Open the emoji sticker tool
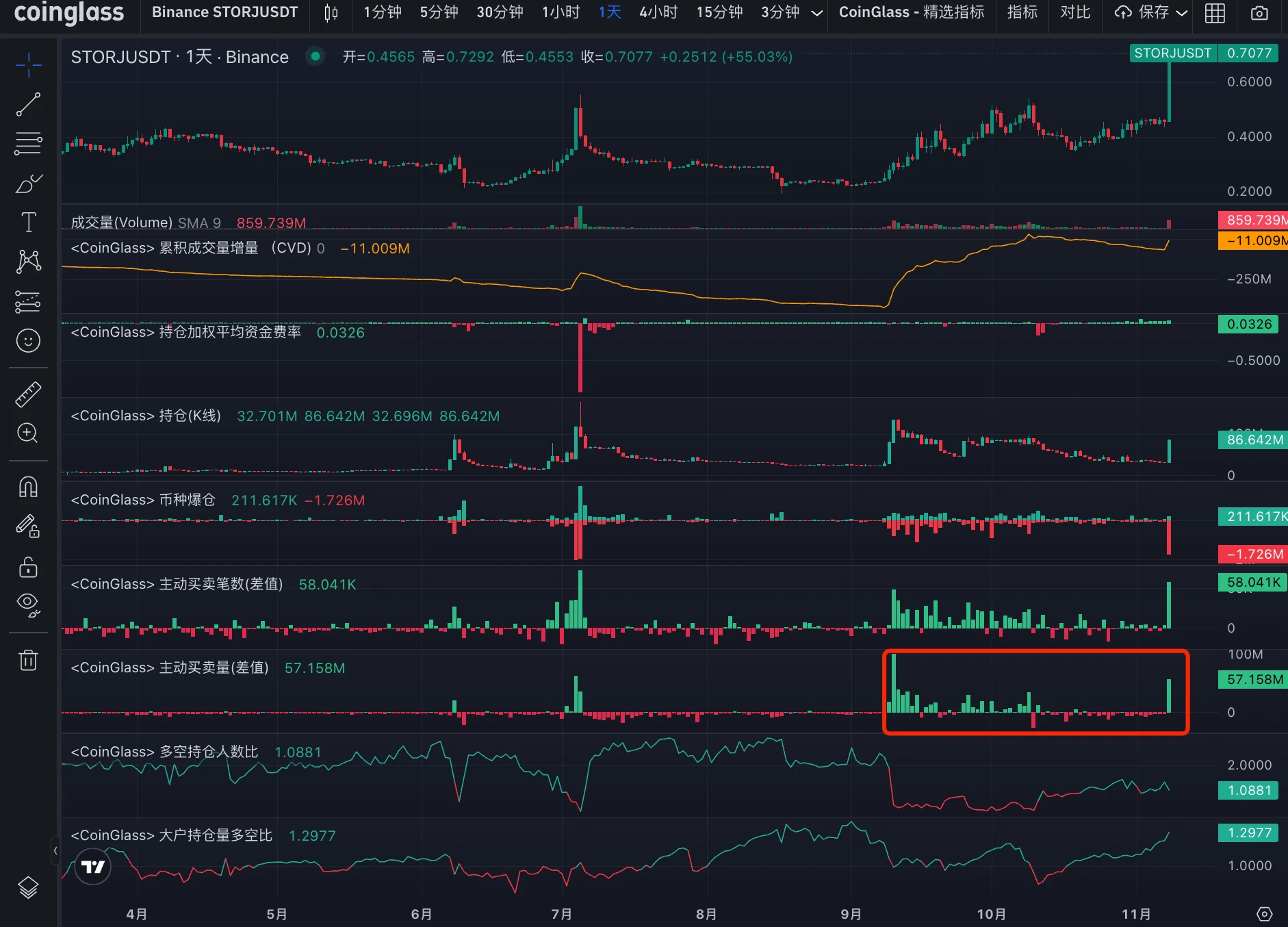 28,340
